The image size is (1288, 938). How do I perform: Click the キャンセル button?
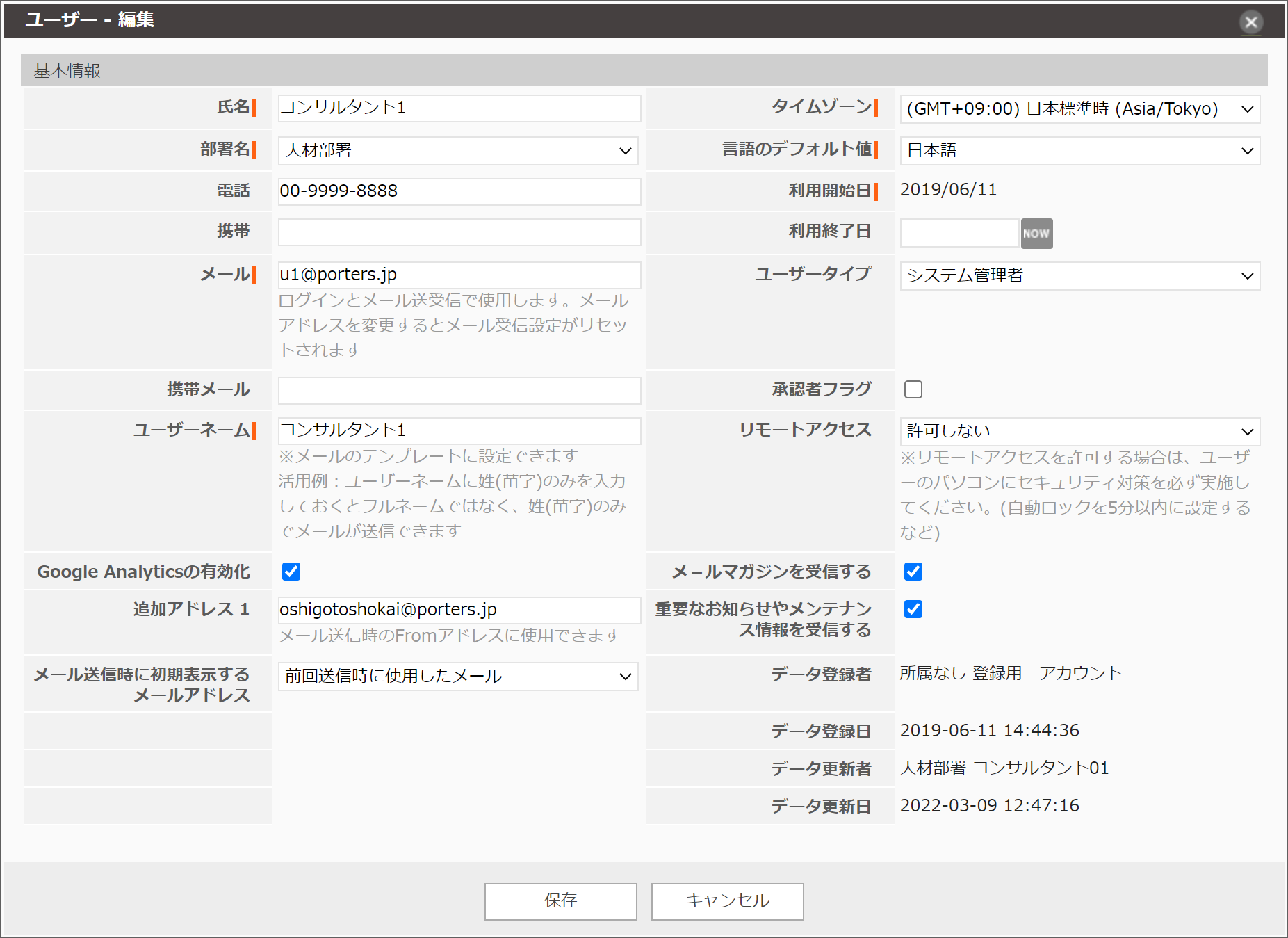tap(726, 901)
